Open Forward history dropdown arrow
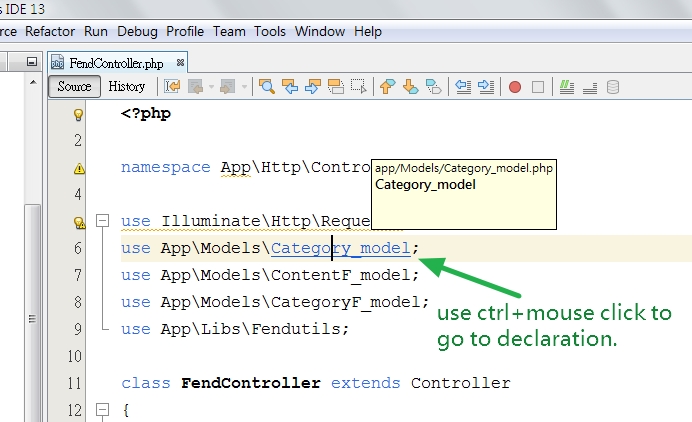 [x=244, y=87]
